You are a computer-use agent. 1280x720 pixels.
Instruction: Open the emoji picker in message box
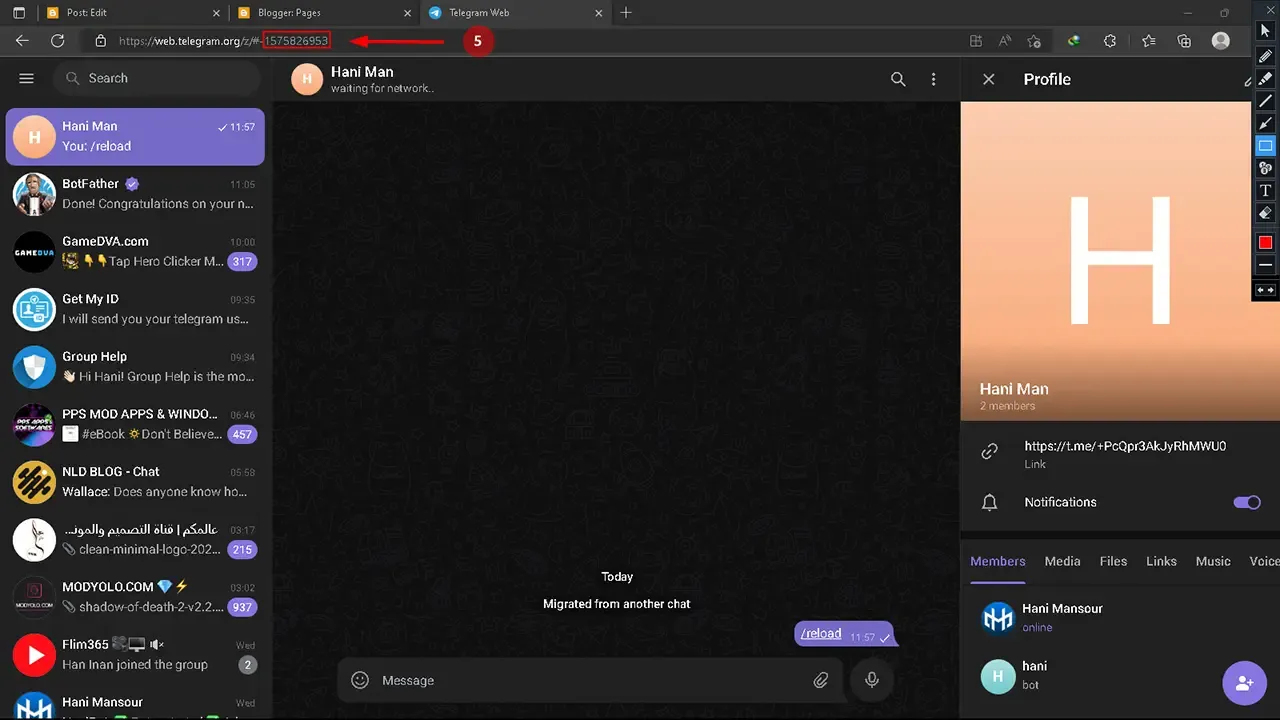click(360, 680)
